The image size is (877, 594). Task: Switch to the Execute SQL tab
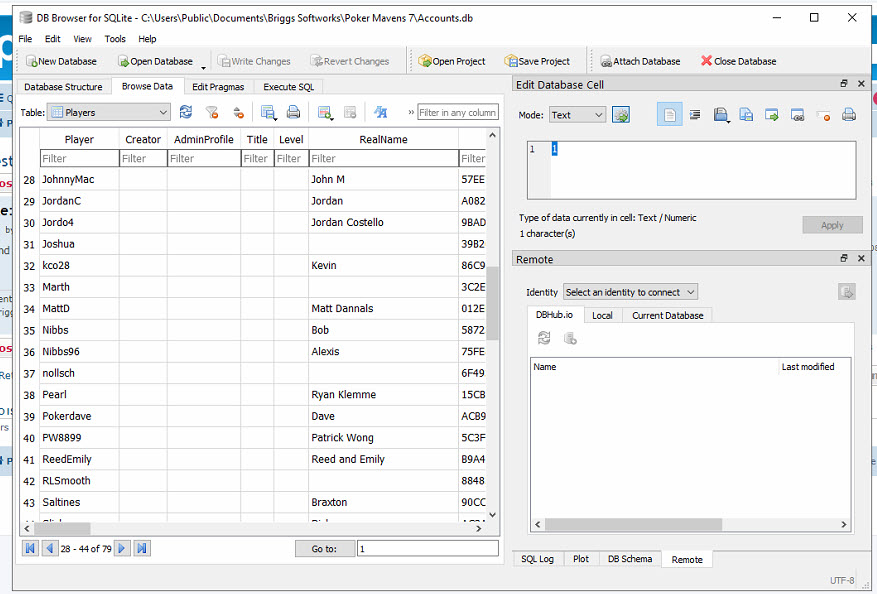(288, 87)
